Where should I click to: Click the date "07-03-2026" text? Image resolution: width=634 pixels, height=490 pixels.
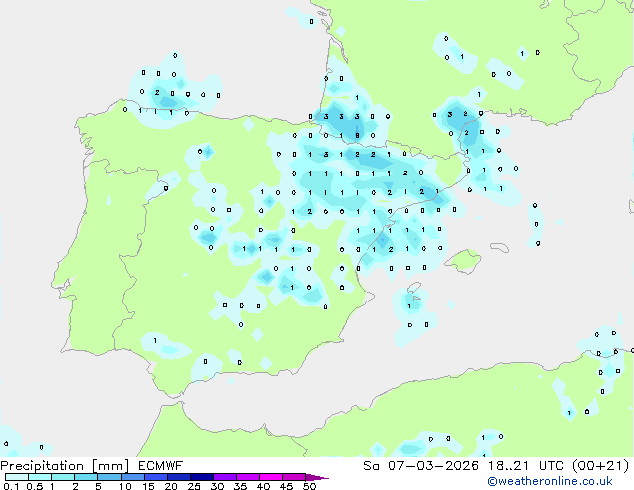coord(433,466)
